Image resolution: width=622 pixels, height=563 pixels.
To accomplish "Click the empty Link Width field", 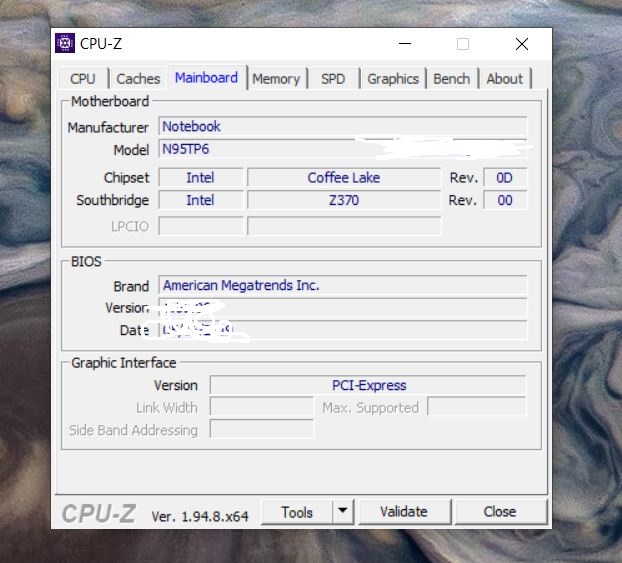I will [x=262, y=407].
